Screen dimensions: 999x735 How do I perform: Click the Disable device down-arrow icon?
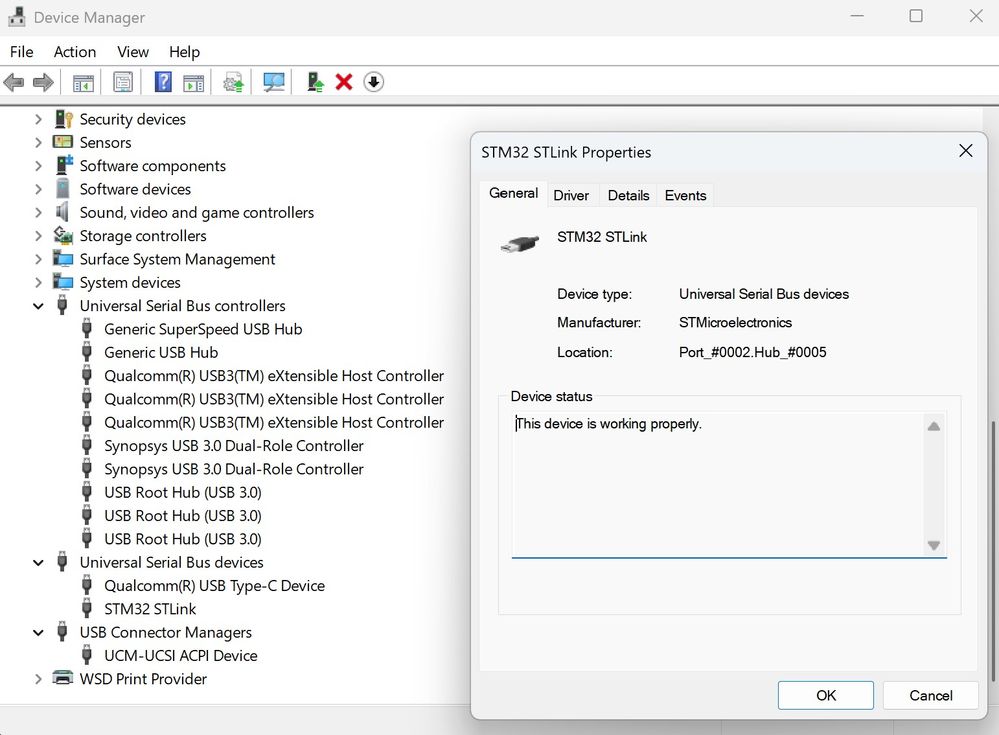374,82
